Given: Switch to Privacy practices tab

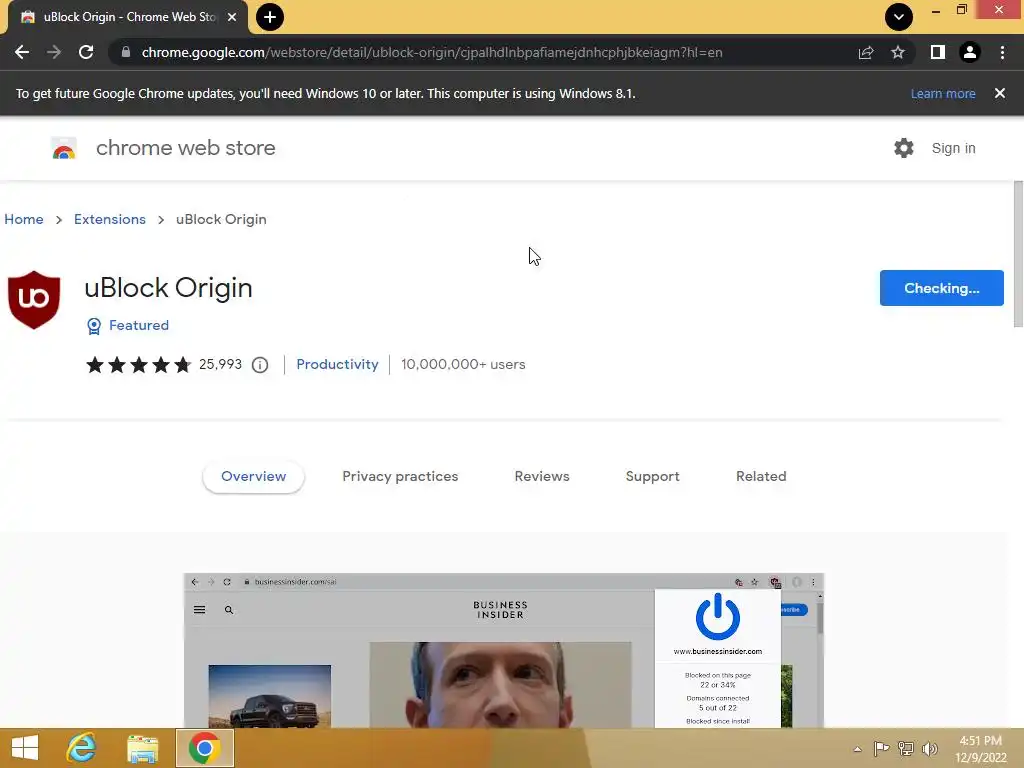Looking at the screenshot, I should (400, 477).
